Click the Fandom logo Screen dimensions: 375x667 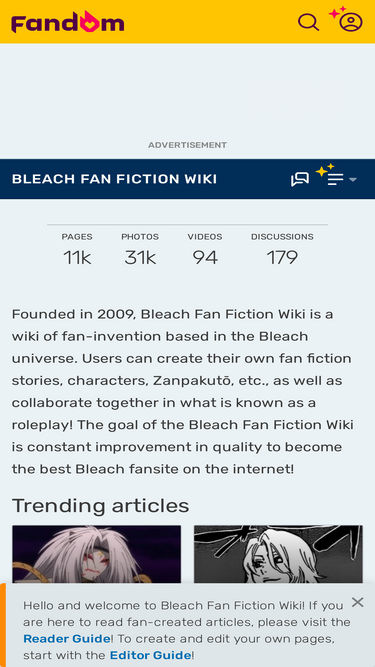(x=68, y=22)
